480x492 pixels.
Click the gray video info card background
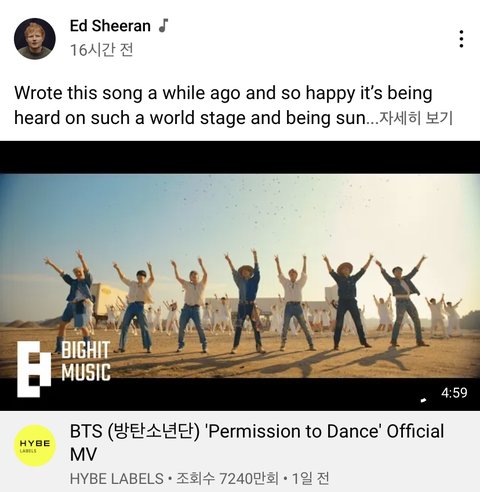click(240, 451)
